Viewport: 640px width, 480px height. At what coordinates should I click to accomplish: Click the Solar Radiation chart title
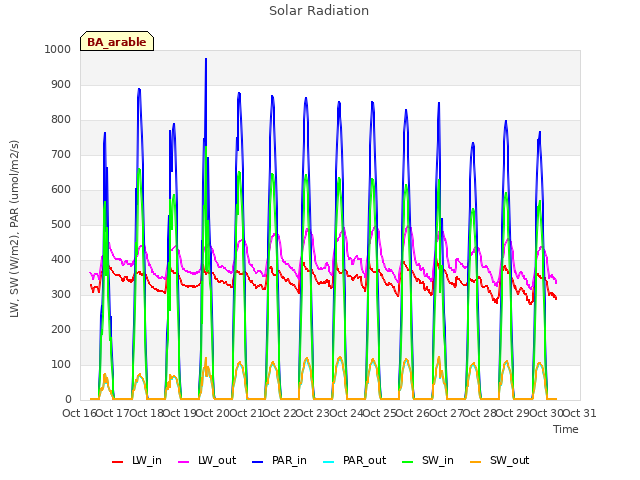pyautogui.click(x=319, y=11)
